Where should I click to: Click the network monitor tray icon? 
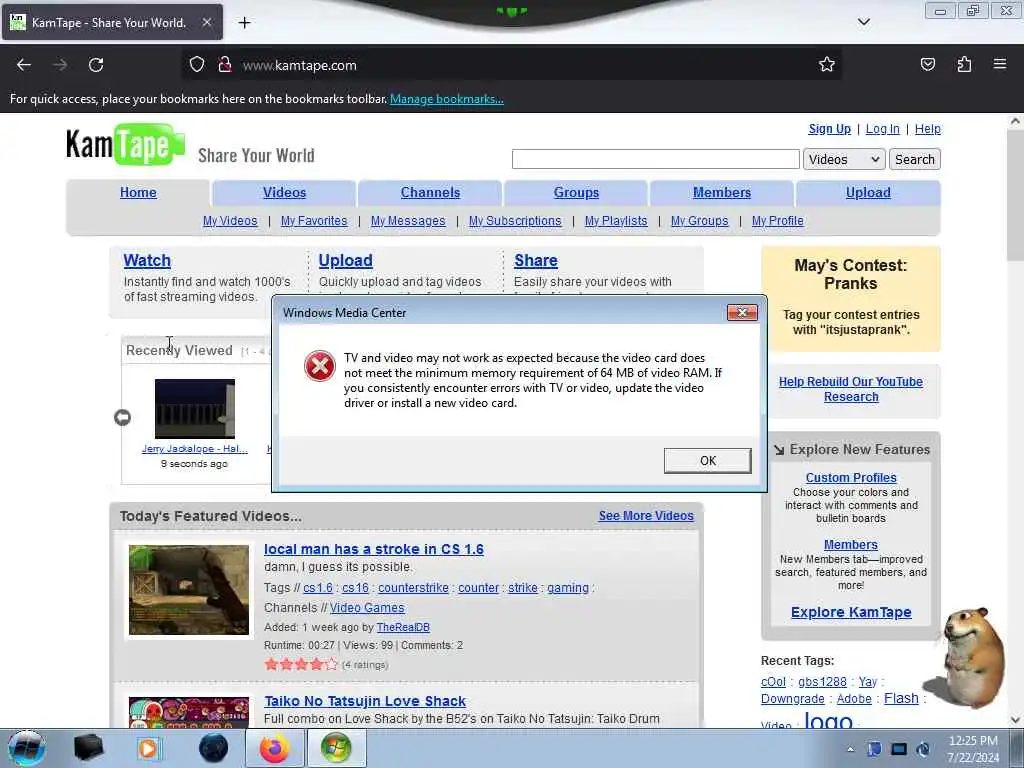[899, 749]
